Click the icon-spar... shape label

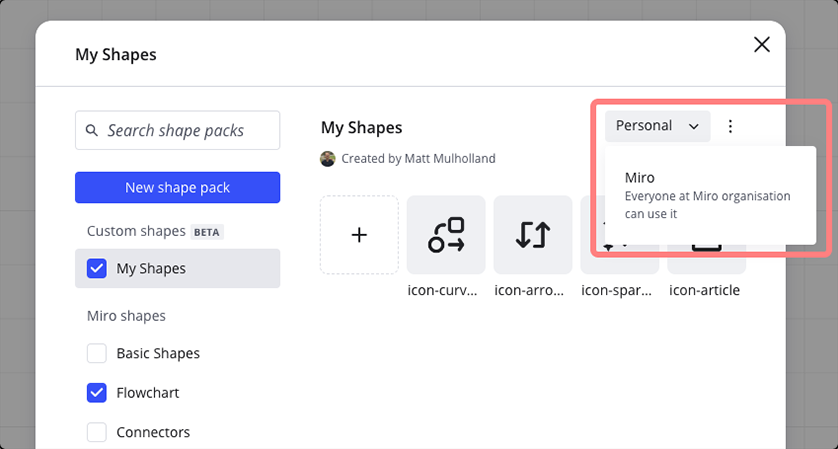click(x=618, y=291)
